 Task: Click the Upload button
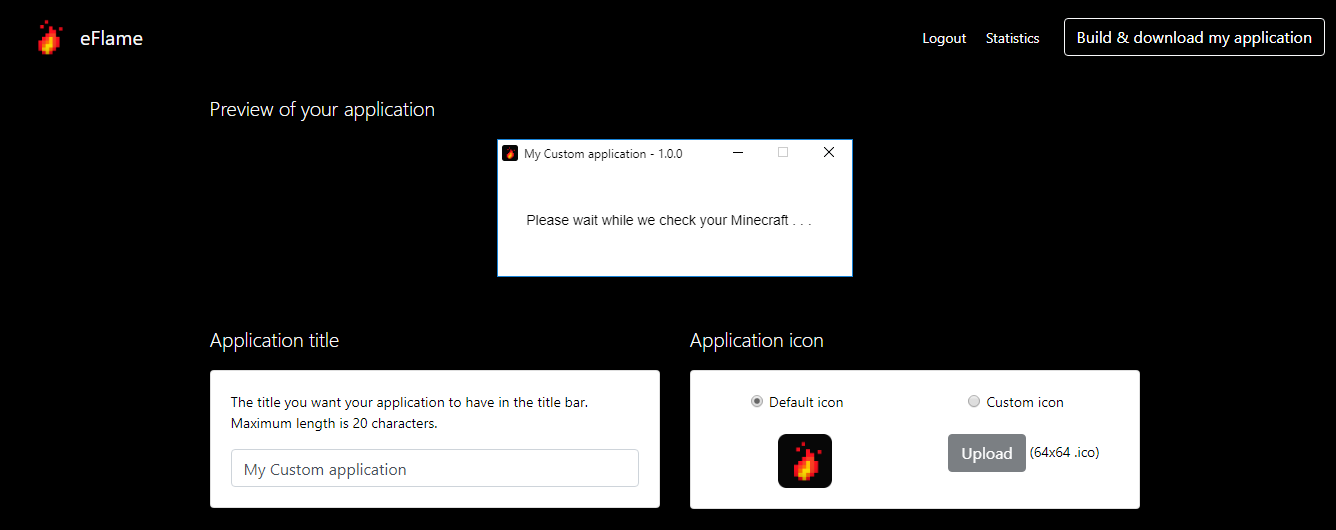pyautogui.click(x=987, y=453)
